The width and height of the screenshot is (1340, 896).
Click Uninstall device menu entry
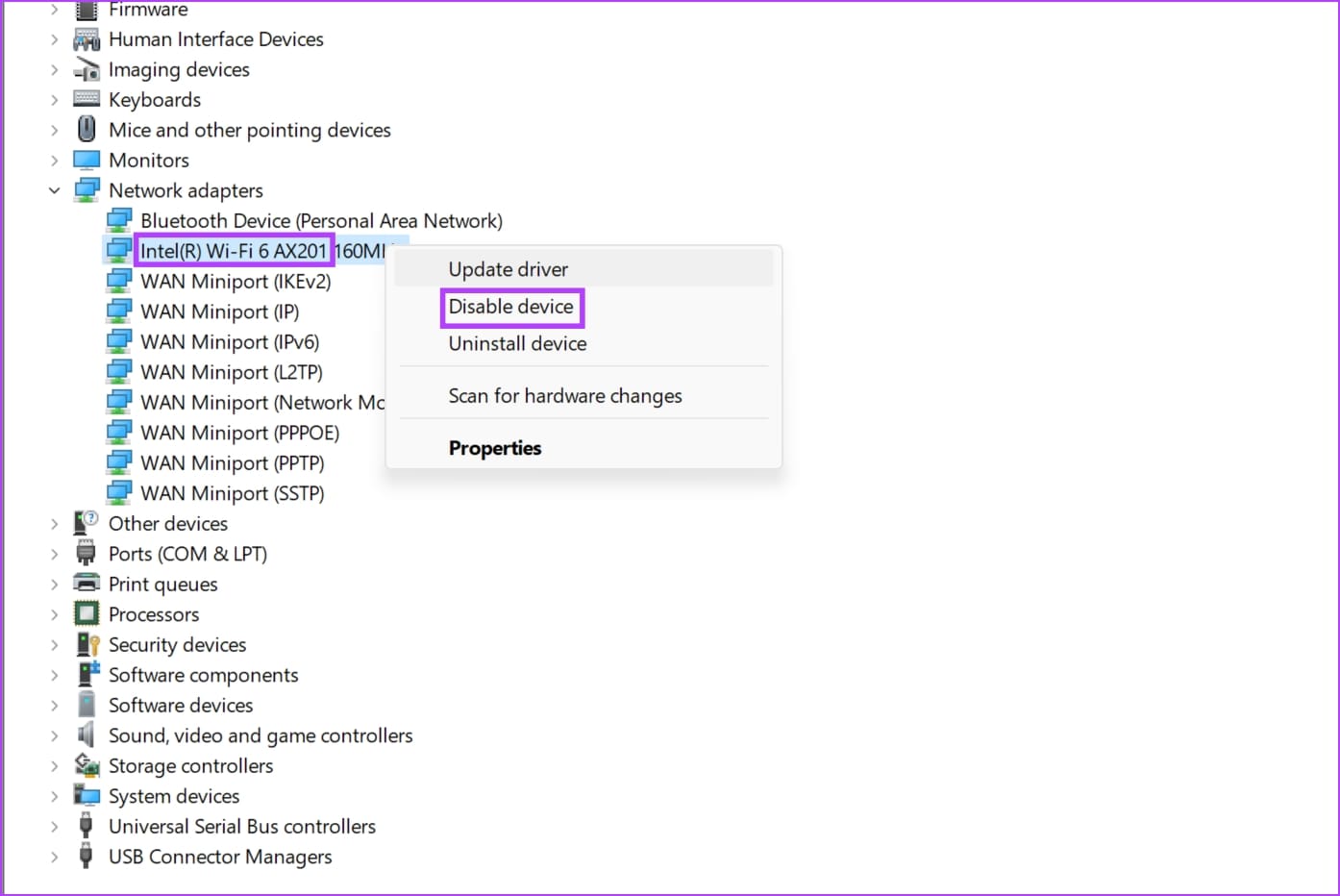click(x=517, y=344)
